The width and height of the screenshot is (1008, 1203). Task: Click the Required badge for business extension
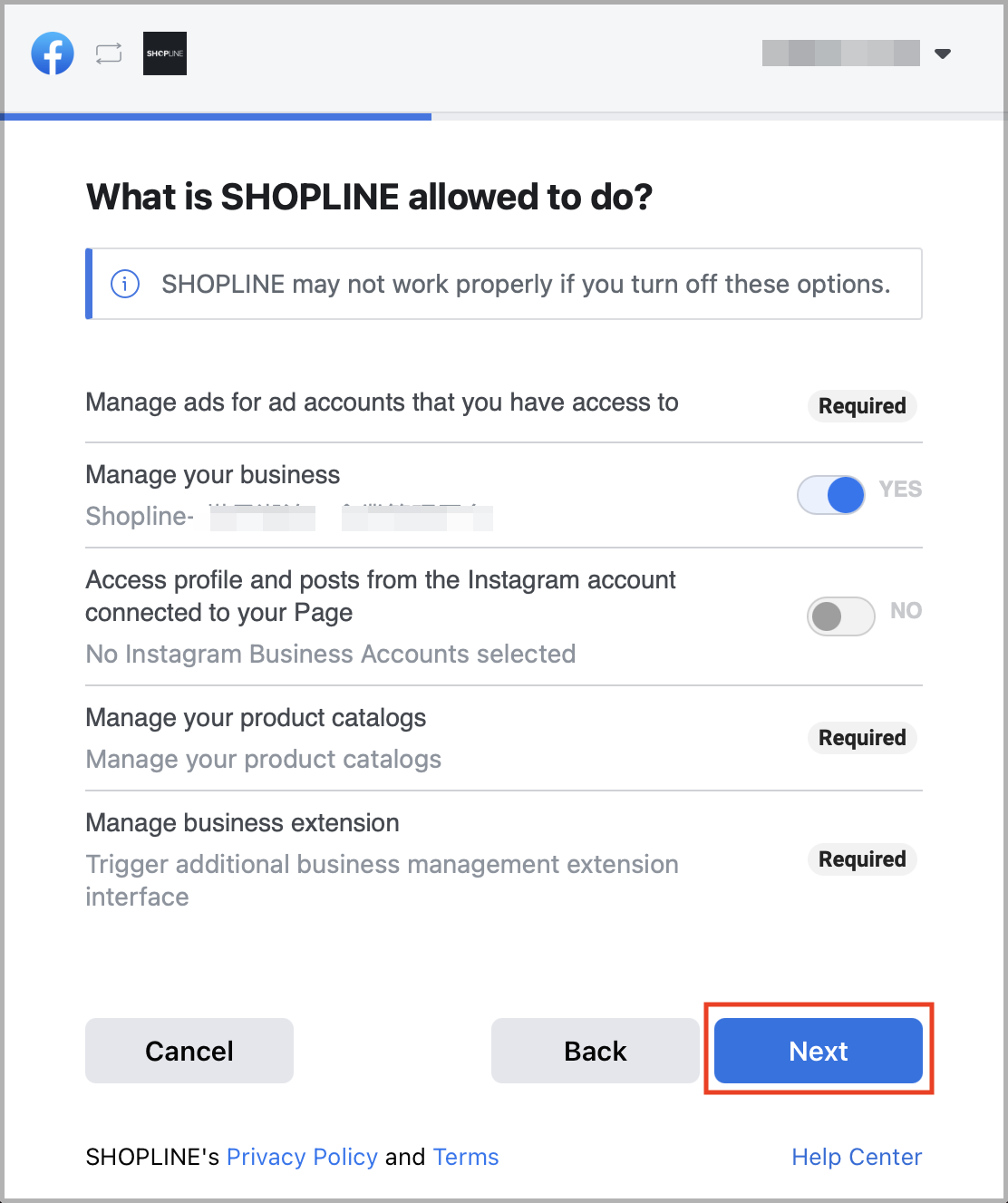pos(862,859)
